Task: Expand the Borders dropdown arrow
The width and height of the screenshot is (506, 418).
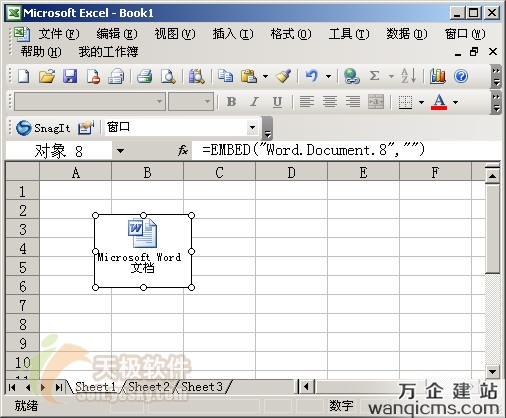Action: pyautogui.click(x=421, y=102)
